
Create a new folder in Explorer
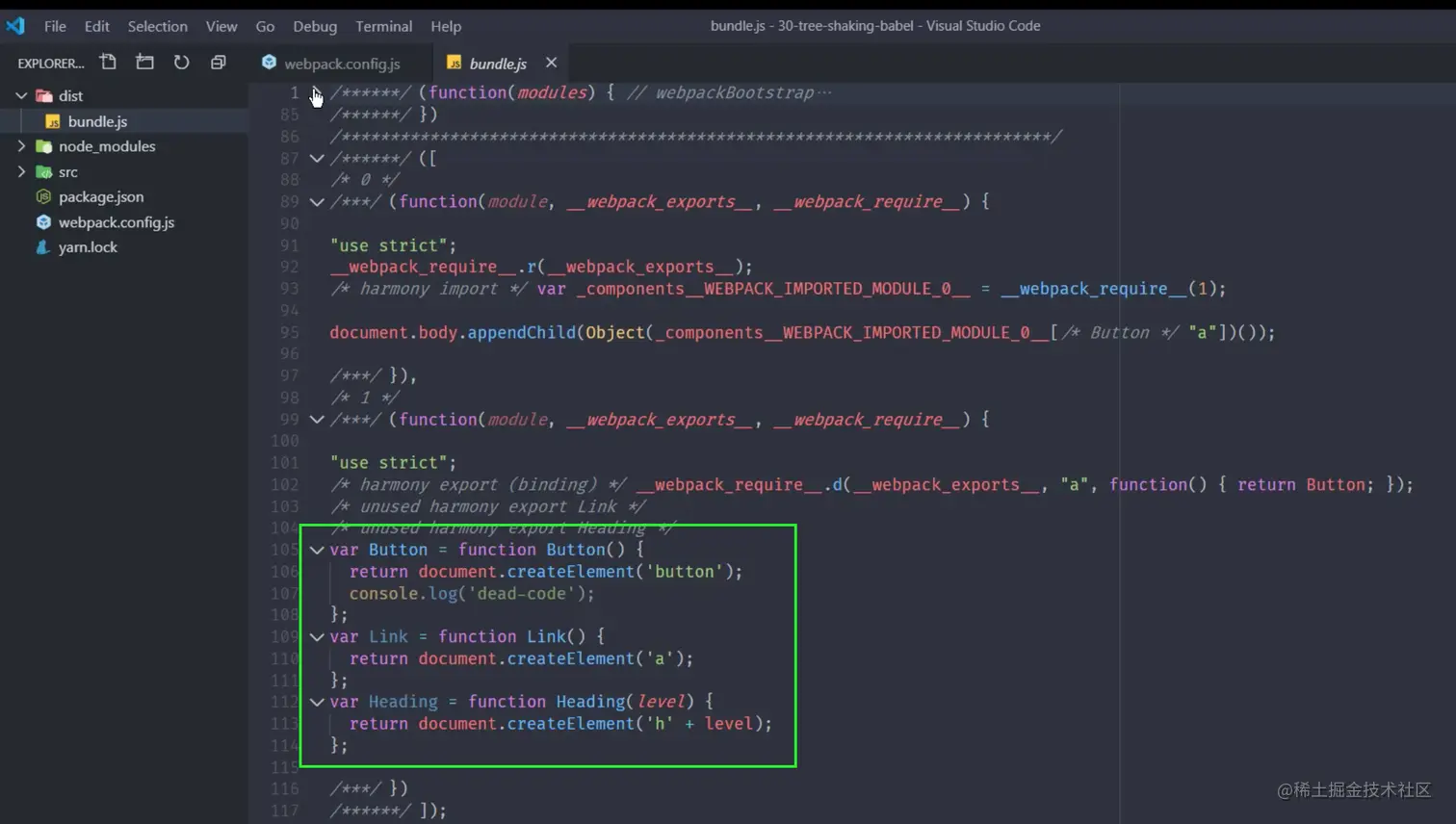[144, 63]
